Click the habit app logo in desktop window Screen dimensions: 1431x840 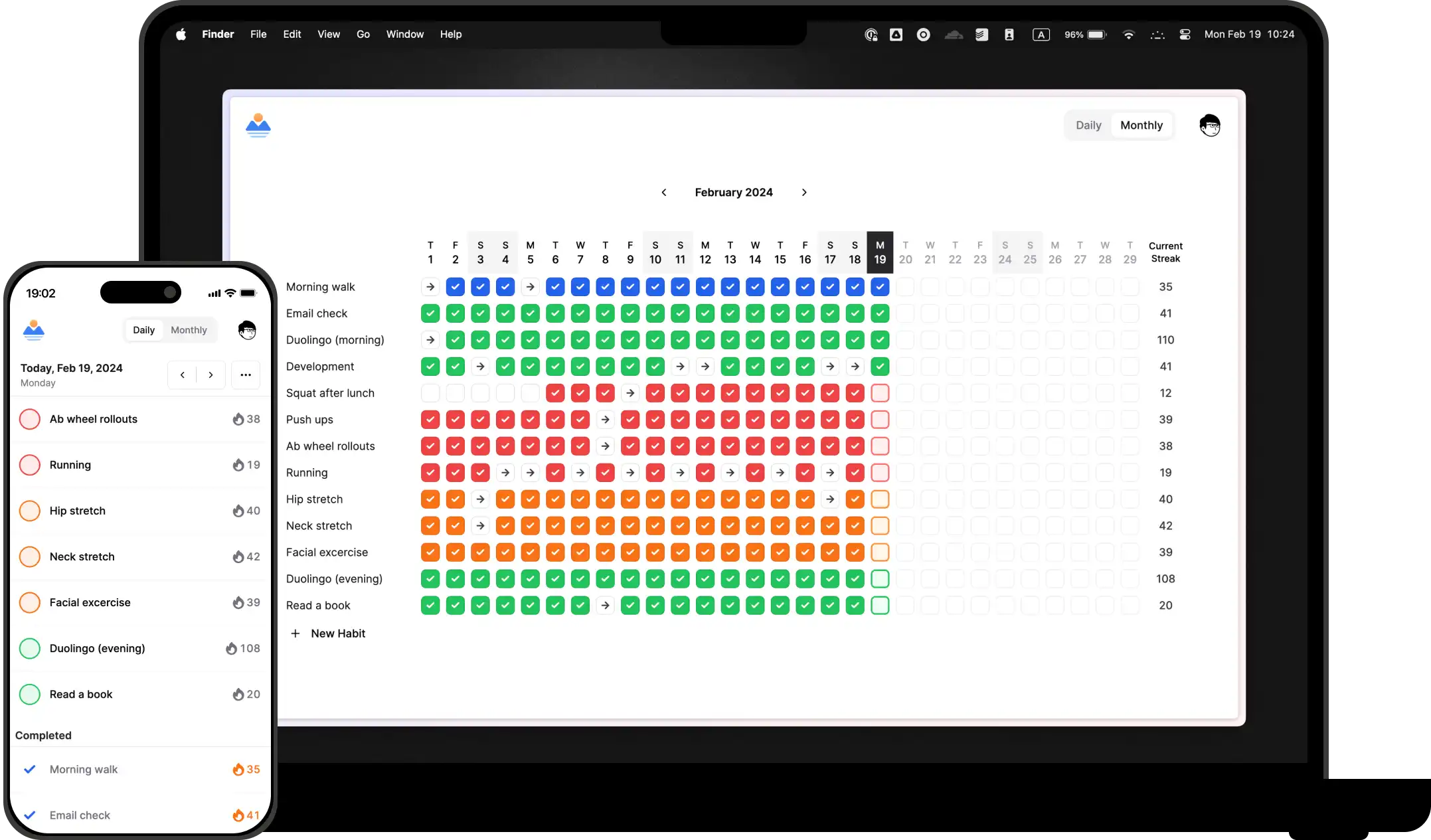tap(258, 125)
